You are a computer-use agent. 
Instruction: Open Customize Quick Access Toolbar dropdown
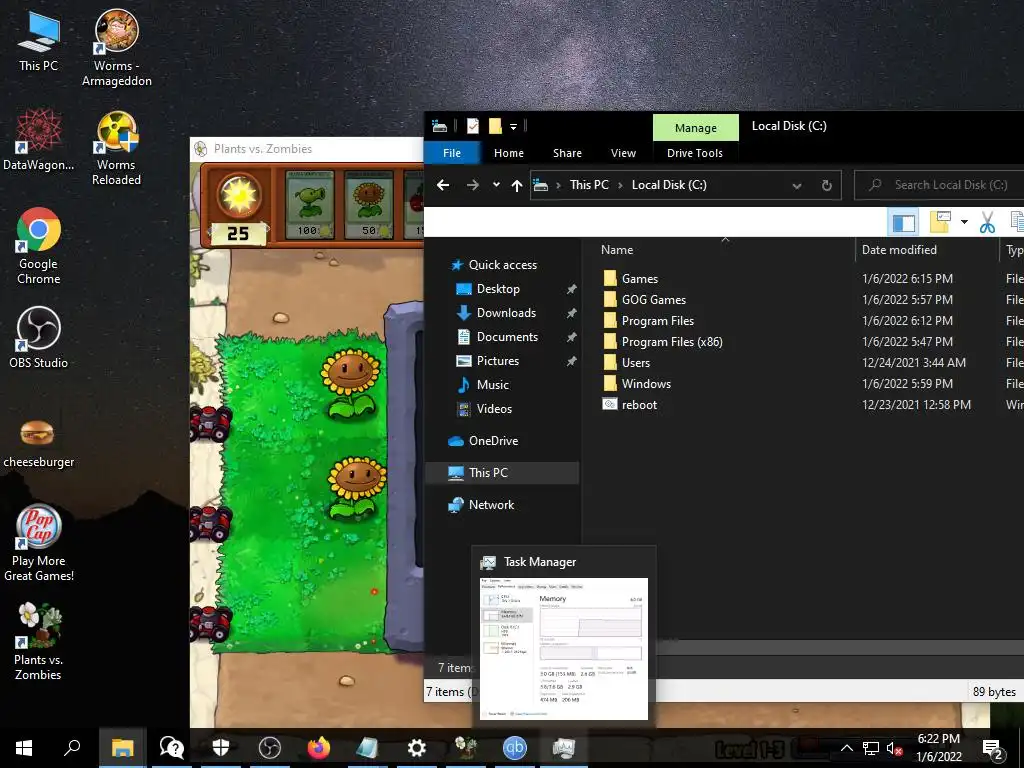click(513, 127)
